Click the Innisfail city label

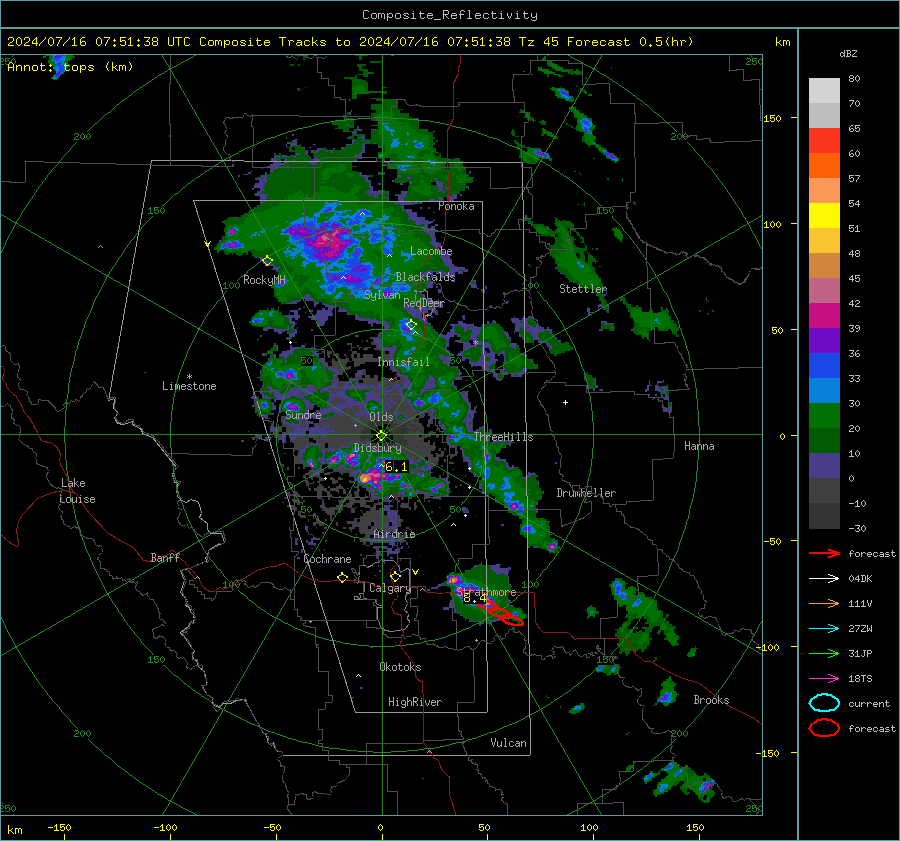[404, 362]
